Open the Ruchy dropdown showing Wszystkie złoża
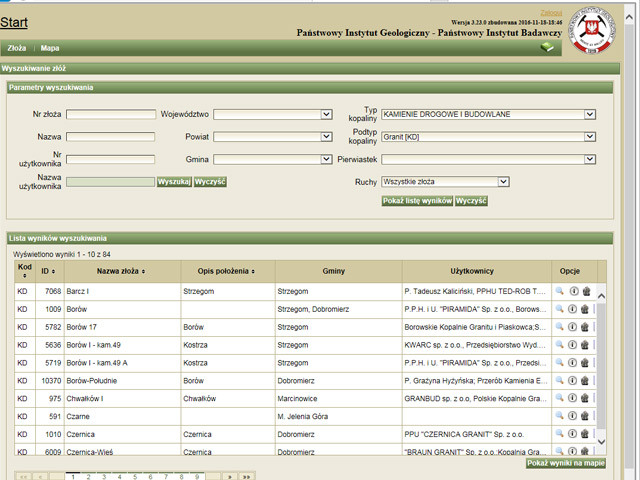This screenshot has height=480, width=640. tap(446, 182)
